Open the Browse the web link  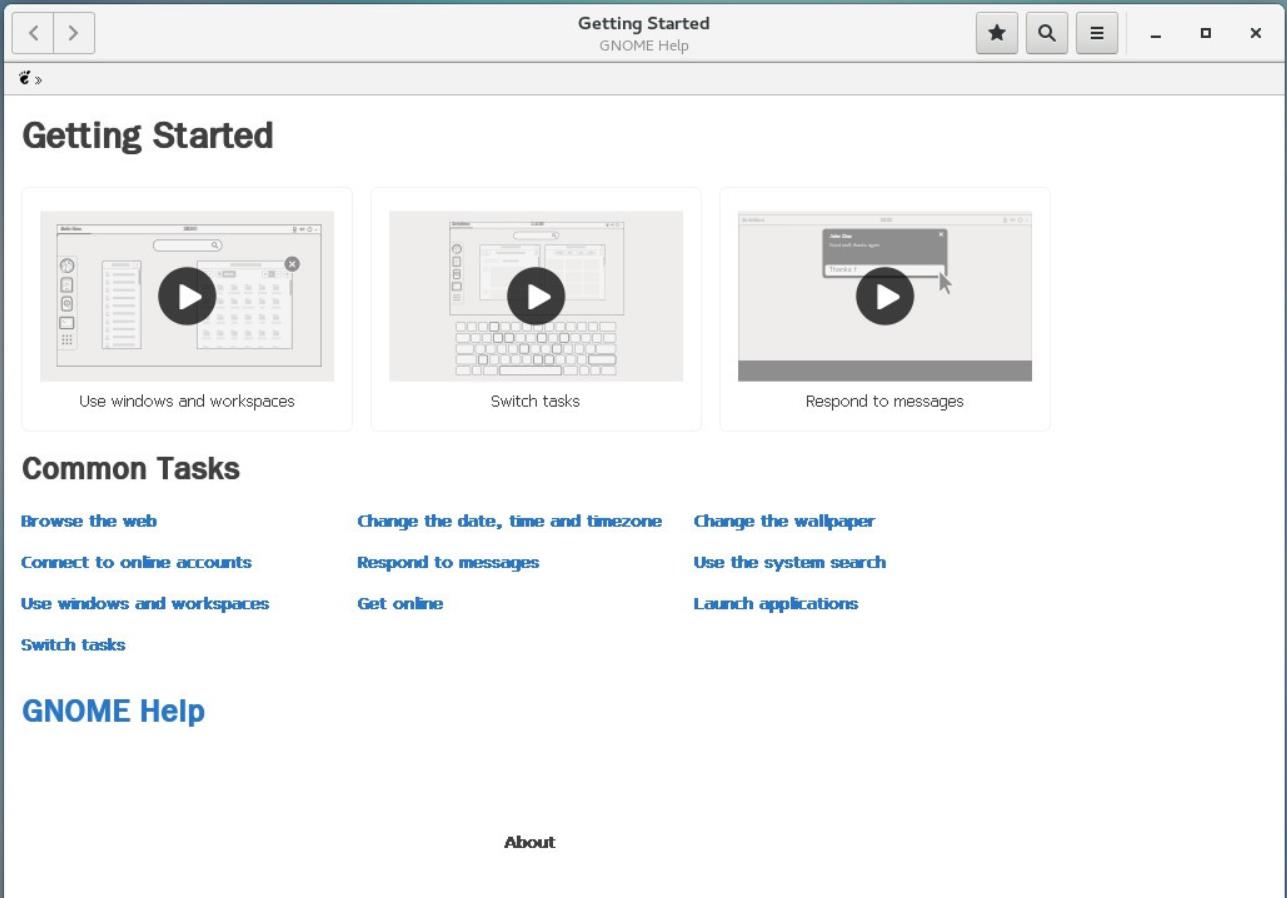coord(89,521)
